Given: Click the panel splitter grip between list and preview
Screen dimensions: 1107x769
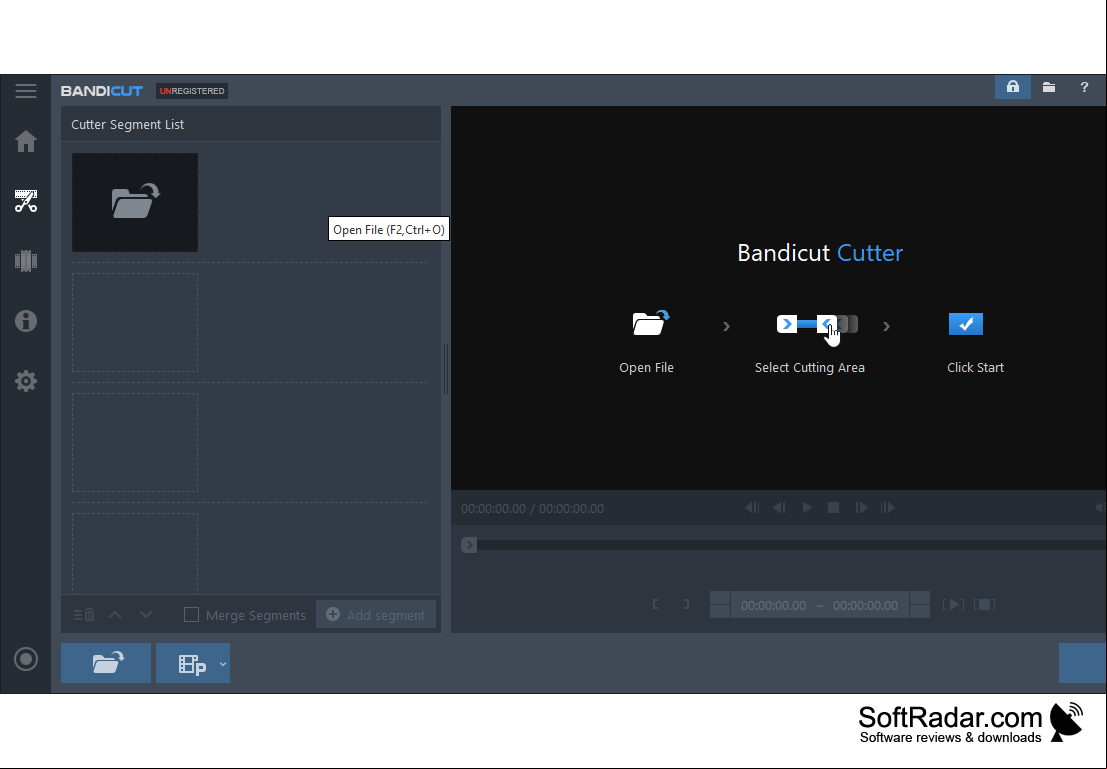Looking at the screenshot, I should pyautogui.click(x=445, y=369).
